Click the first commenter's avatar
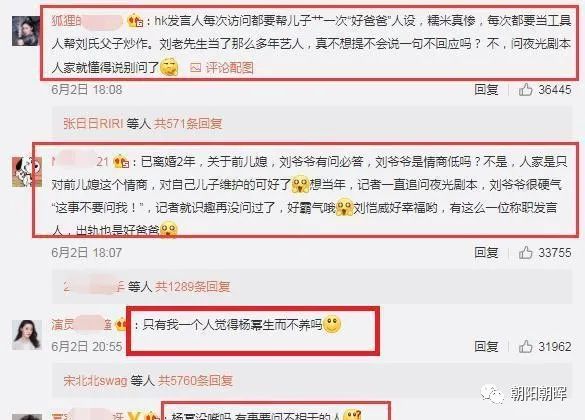 point(25,31)
